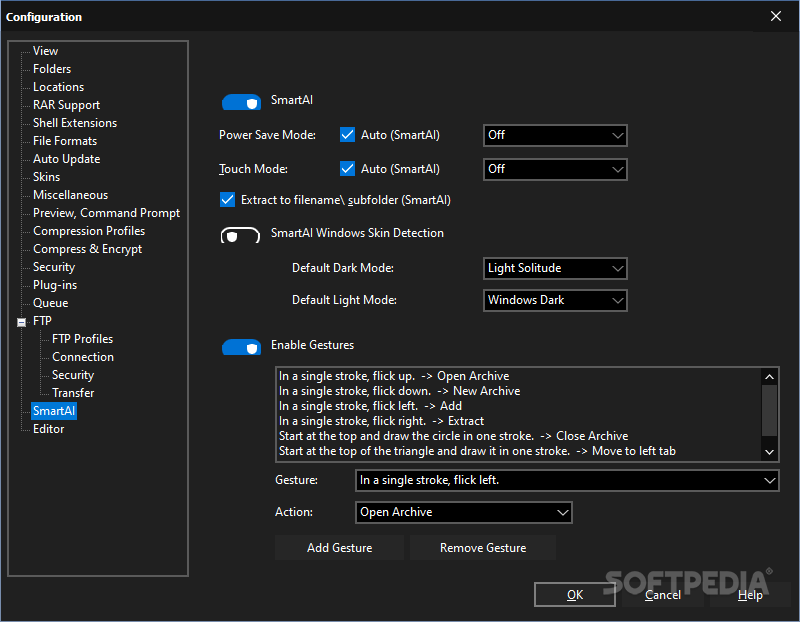The height and width of the screenshot is (622, 800).
Task: Click the Remove Gesture button
Action: click(483, 548)
